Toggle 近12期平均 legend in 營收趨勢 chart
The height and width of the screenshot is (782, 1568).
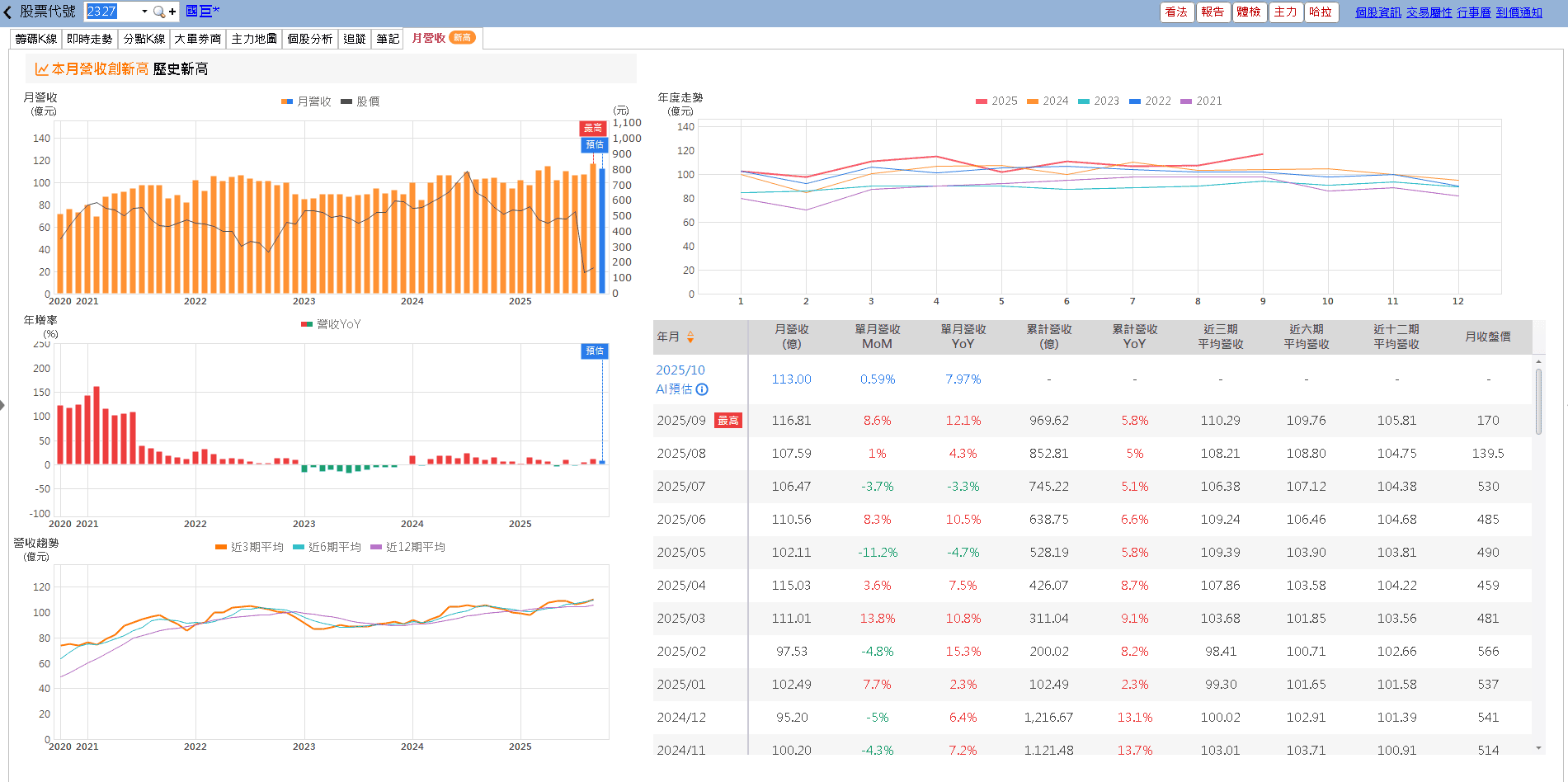(407, 547)
